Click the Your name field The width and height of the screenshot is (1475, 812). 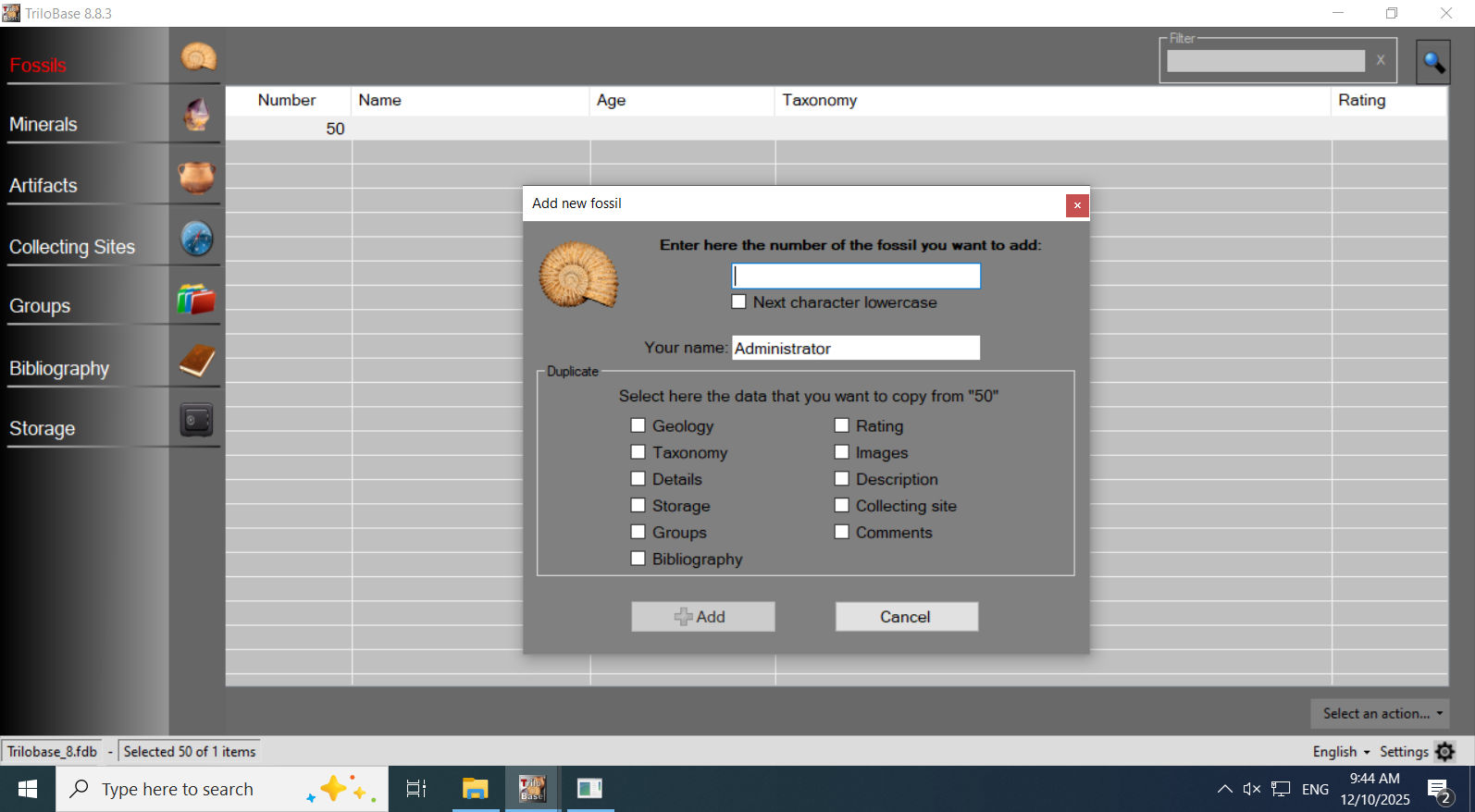856,348
